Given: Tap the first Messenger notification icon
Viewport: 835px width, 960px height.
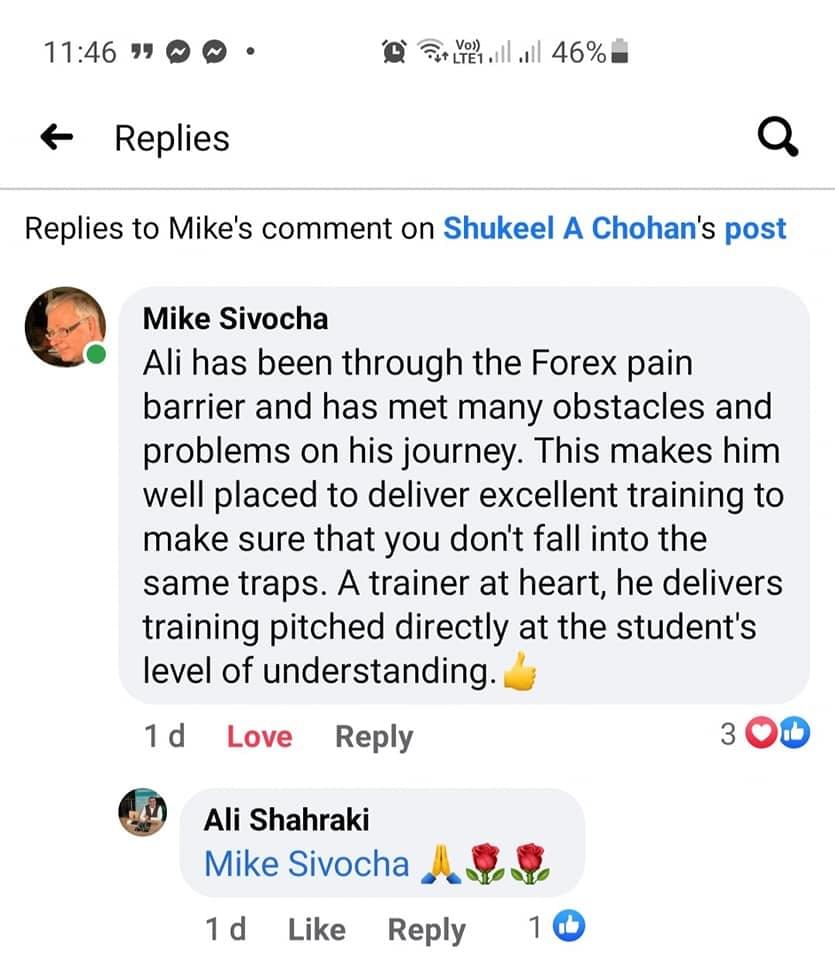Looking at the screenshot, I should tap(178, 52).
